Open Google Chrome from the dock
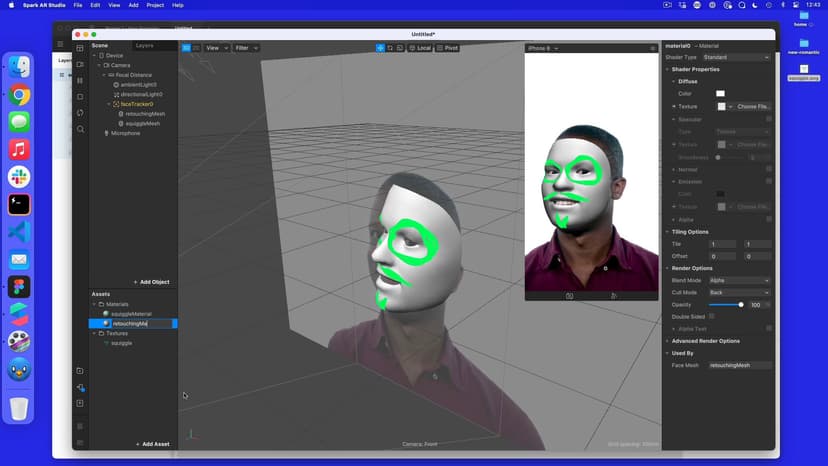Screen dimensions: 828x466 (x=19, y=95)
